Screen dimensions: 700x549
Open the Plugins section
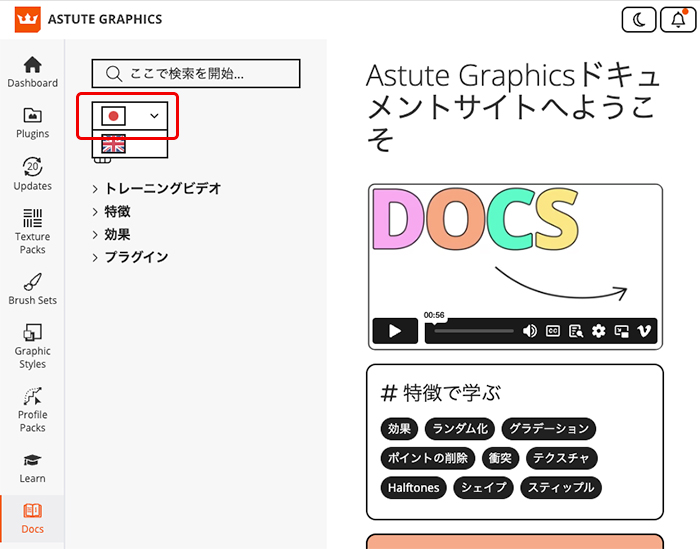tap(33, 123)
